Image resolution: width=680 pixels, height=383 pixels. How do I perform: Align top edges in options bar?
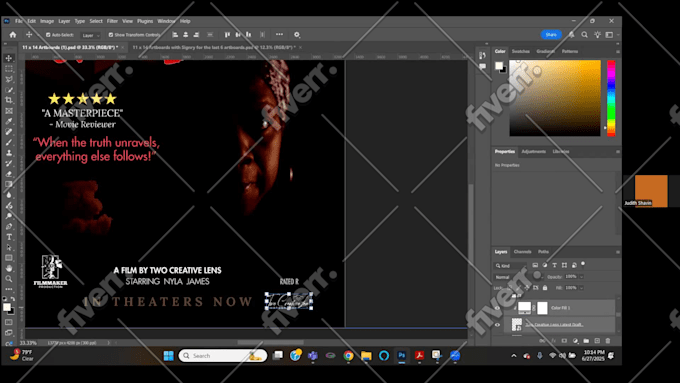(x=227, y=35)
